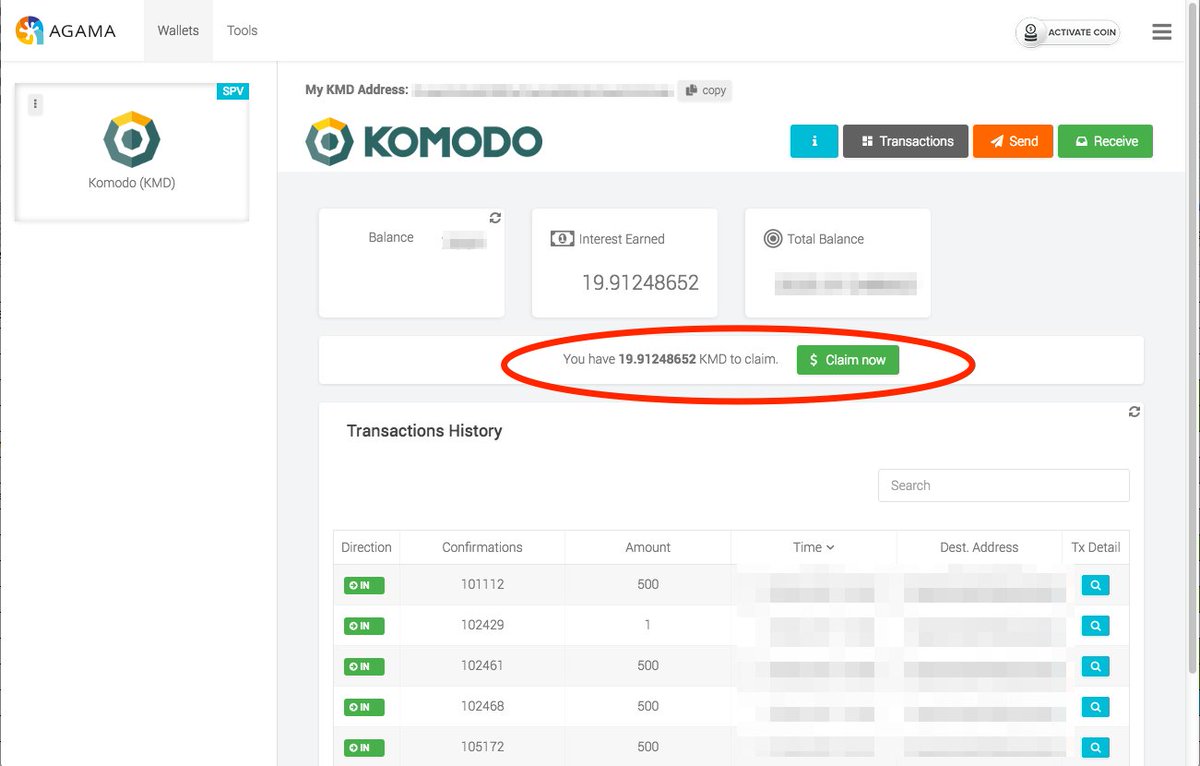Click the Tx Detail column header
The image size is (1200, 766).
pyautogui.click(x=1096, y=547)
